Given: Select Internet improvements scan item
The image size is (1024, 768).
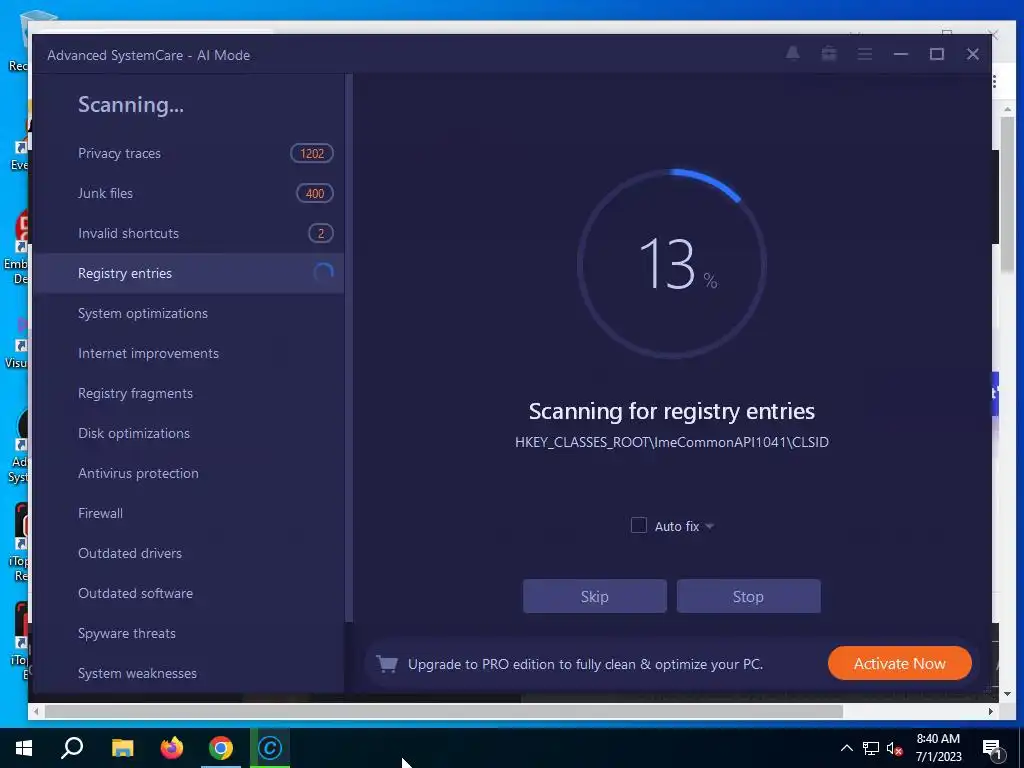Looking at the screenshot, I should pyautogui.click(x=188, y=353).
